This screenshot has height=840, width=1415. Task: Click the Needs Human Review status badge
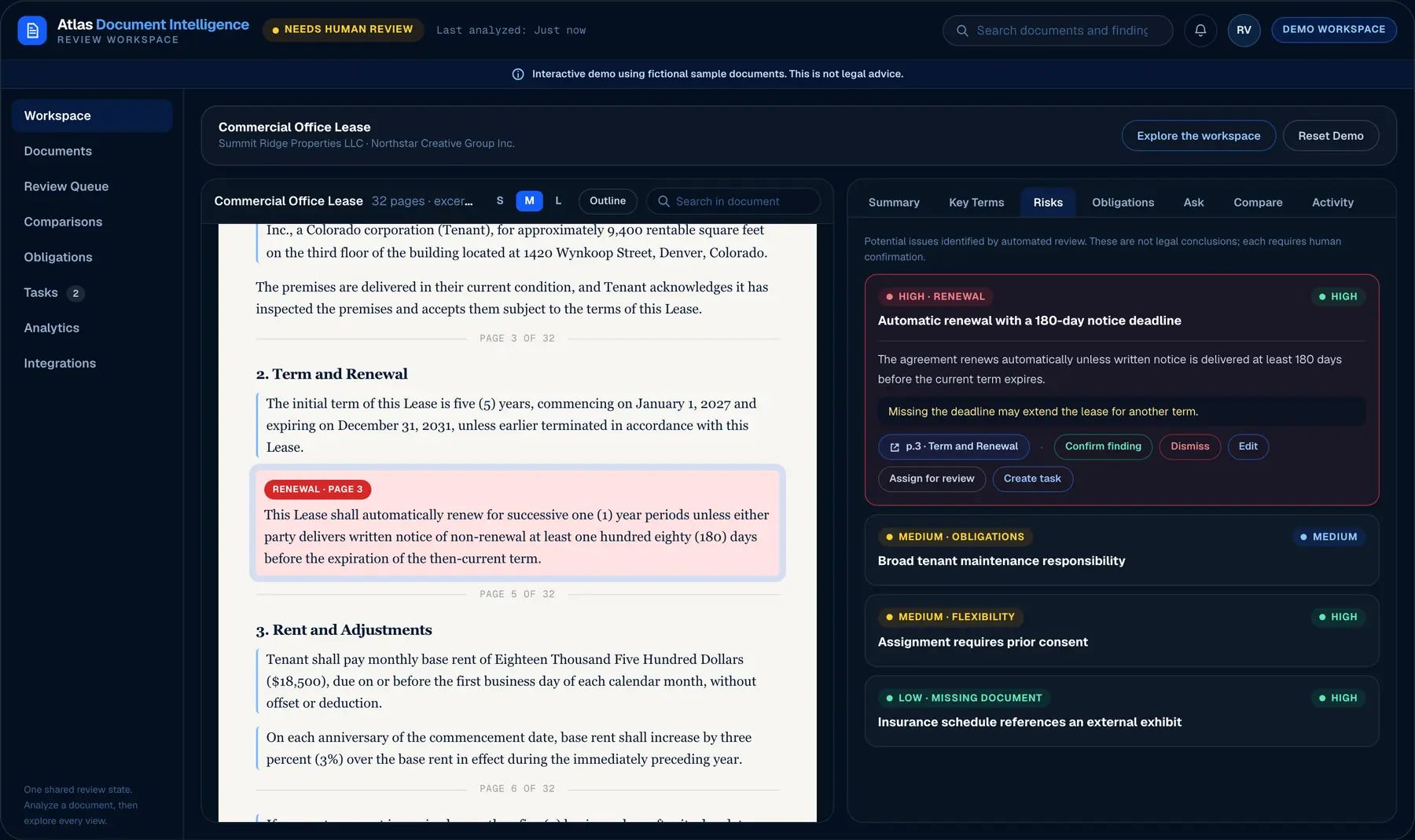coord(343,30)
